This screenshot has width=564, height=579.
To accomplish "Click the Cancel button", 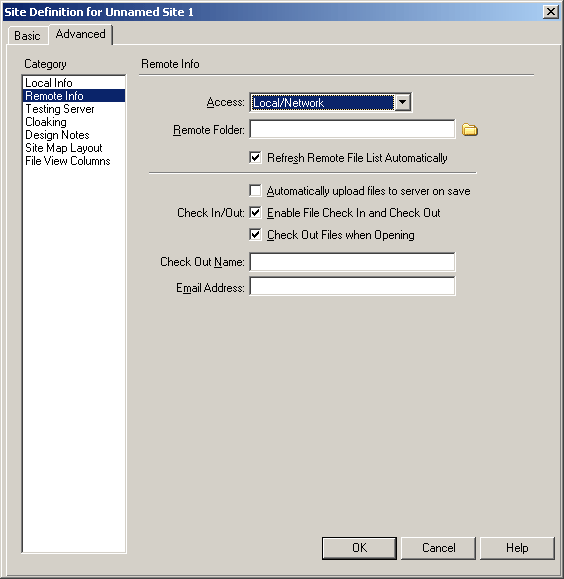I will pyautogui.click(x=438, y=548).
